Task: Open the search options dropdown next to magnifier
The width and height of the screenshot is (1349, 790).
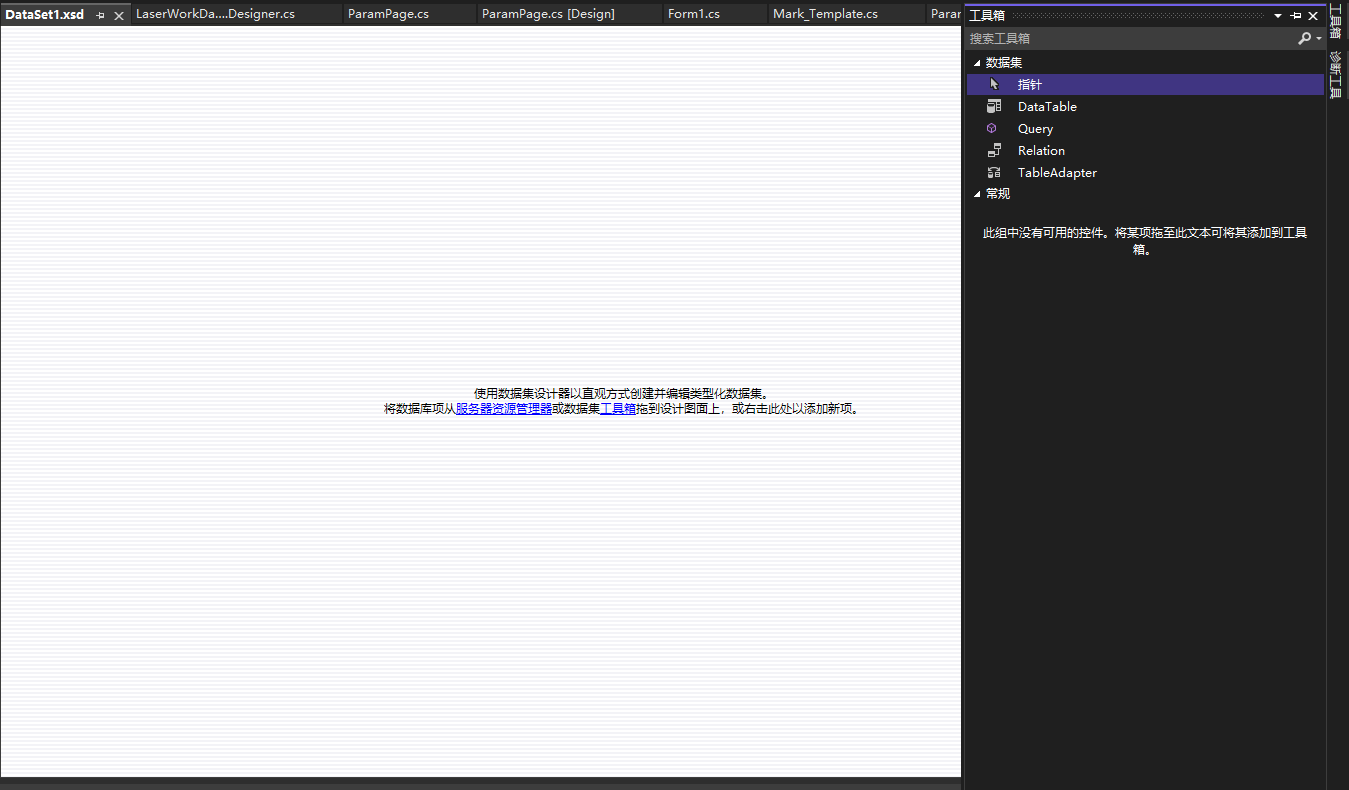Action: (1317, 38)
